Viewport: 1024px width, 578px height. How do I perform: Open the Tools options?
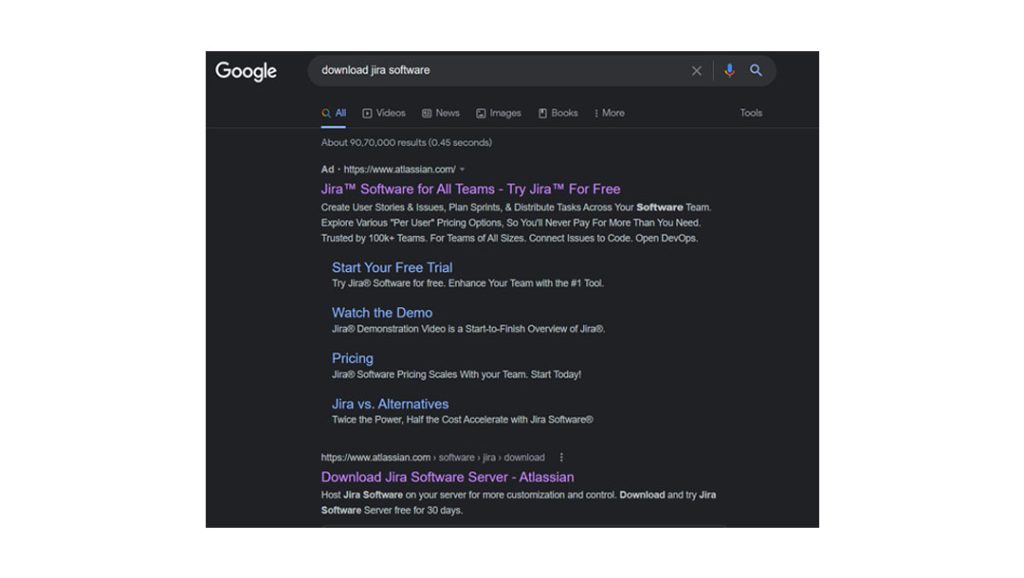click(x=751, y=113)
